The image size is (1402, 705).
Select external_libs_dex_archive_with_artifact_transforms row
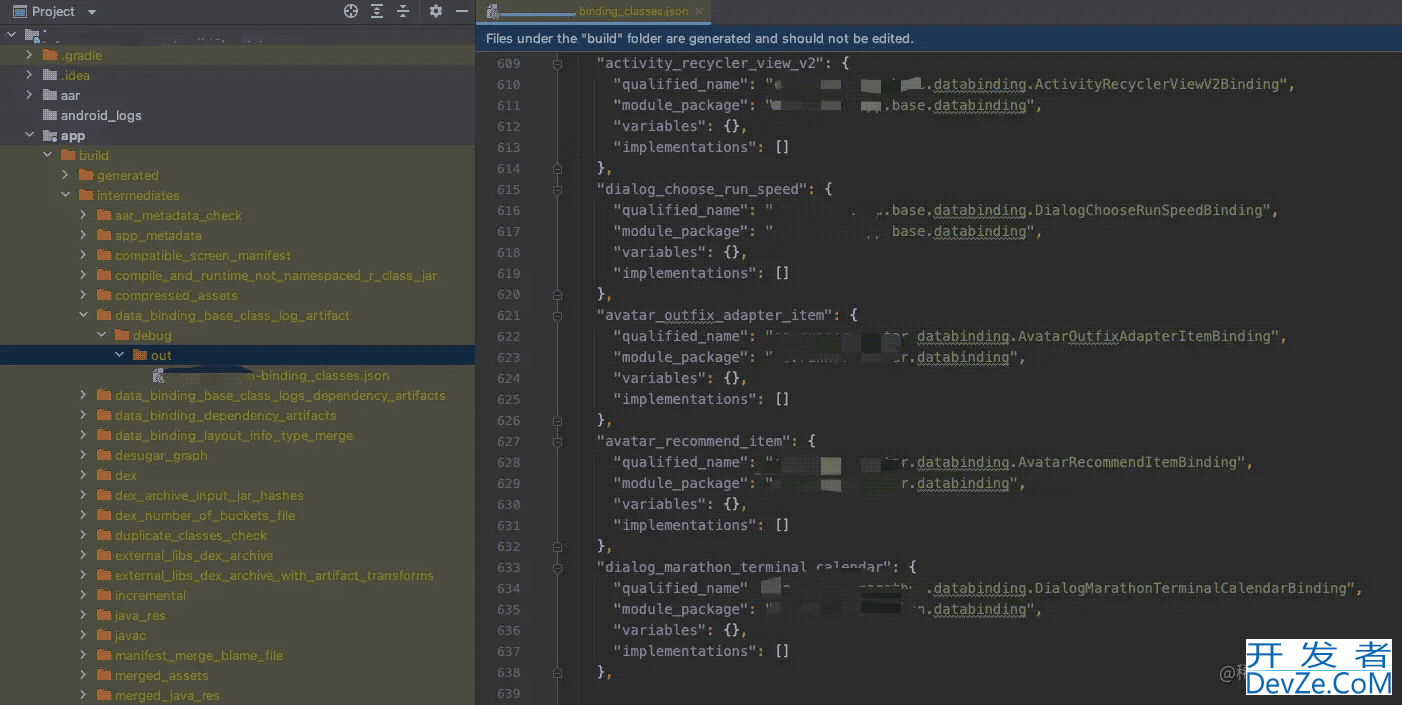pos(237,575)
